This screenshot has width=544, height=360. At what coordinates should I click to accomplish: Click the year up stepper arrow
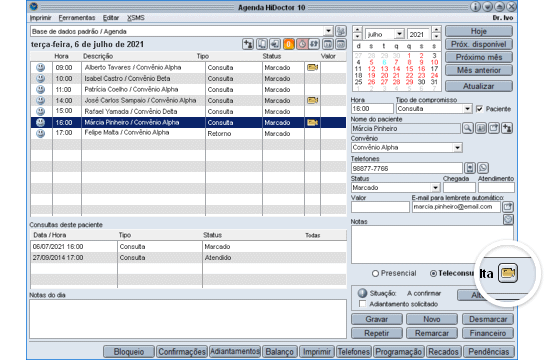coord(436,29)
